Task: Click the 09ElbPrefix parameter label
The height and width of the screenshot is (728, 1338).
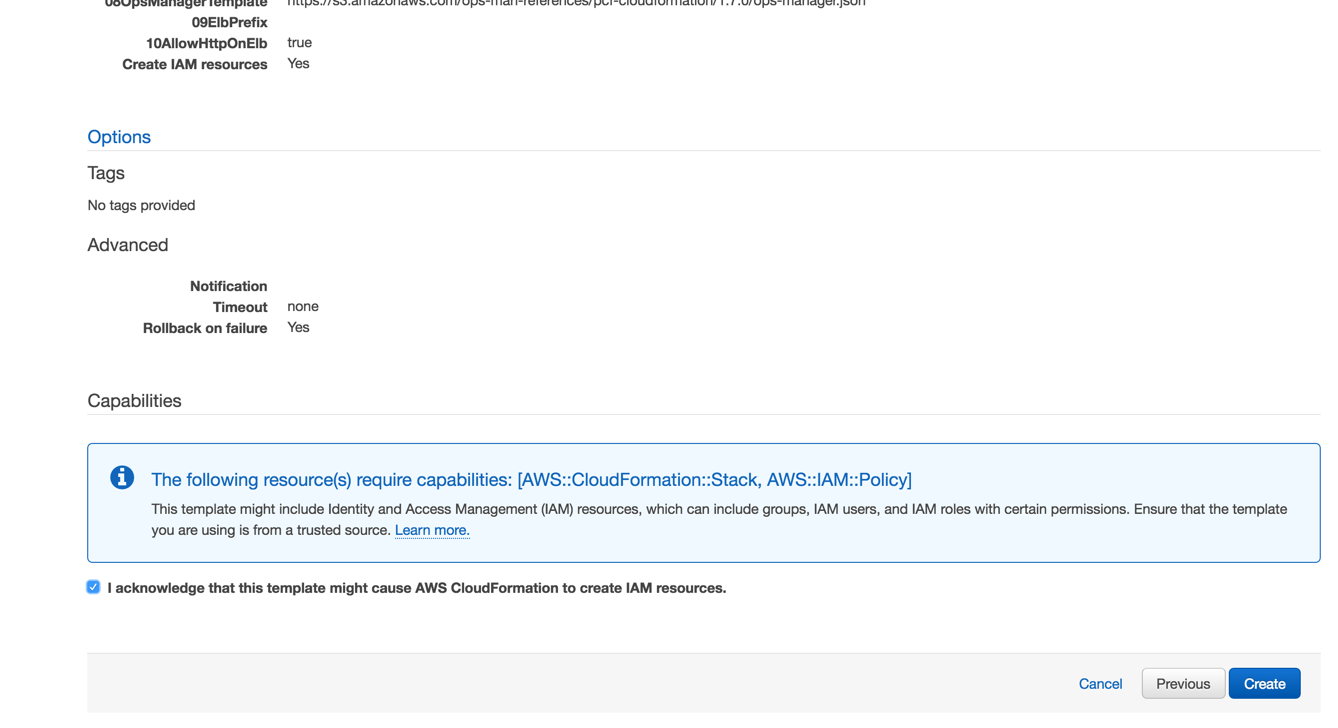Action: [x=229, y=22]
